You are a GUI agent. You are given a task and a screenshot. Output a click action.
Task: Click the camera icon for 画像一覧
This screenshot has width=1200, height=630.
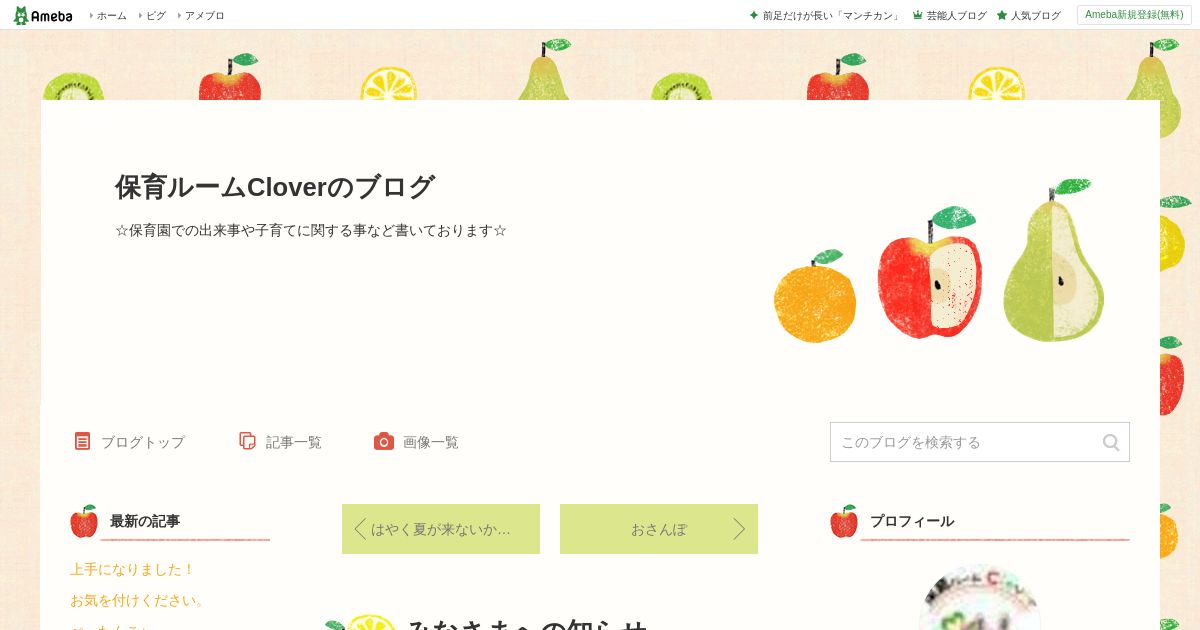coord(384,441)
